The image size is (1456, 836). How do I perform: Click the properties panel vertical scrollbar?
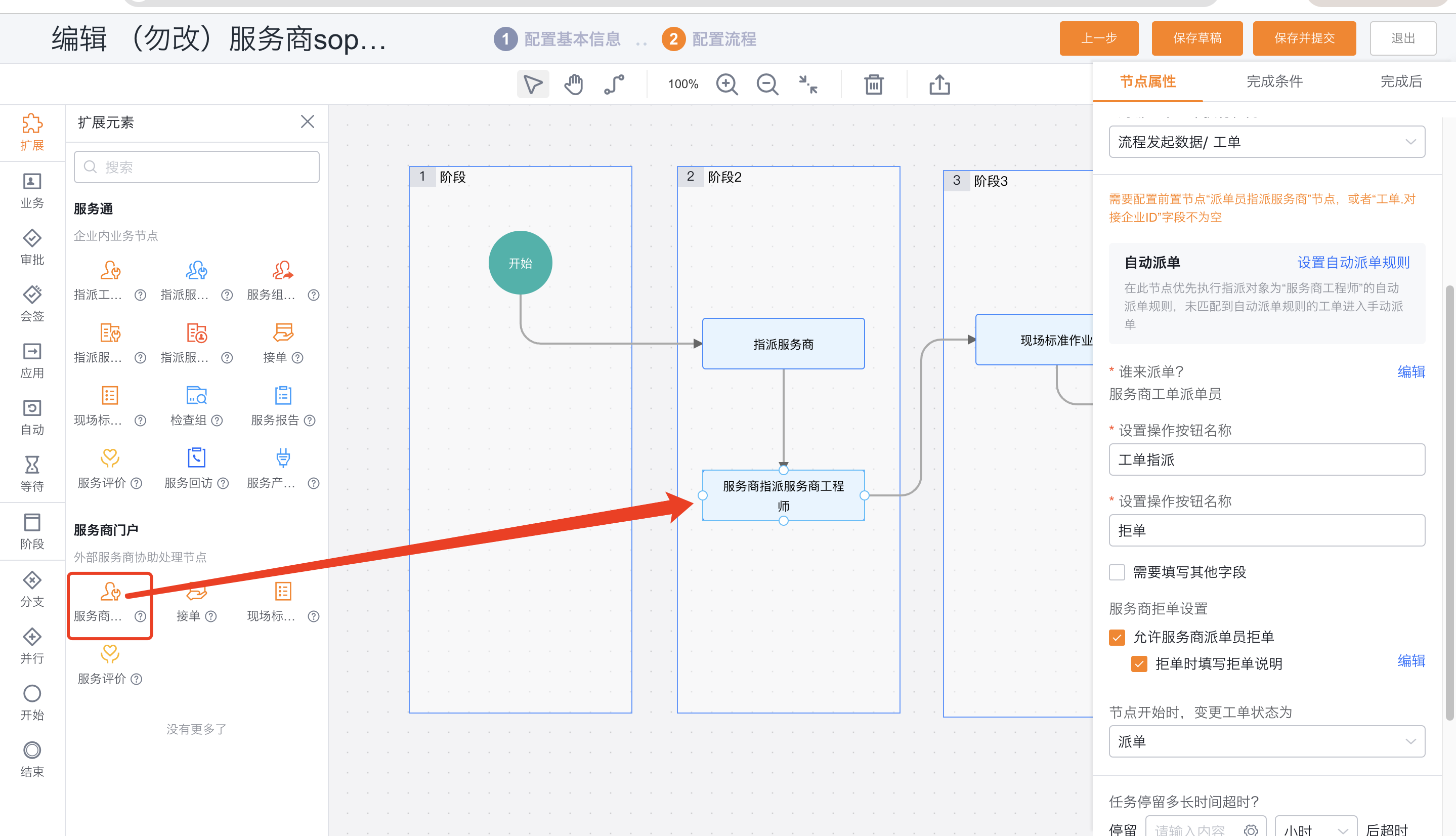[1450, 503]
